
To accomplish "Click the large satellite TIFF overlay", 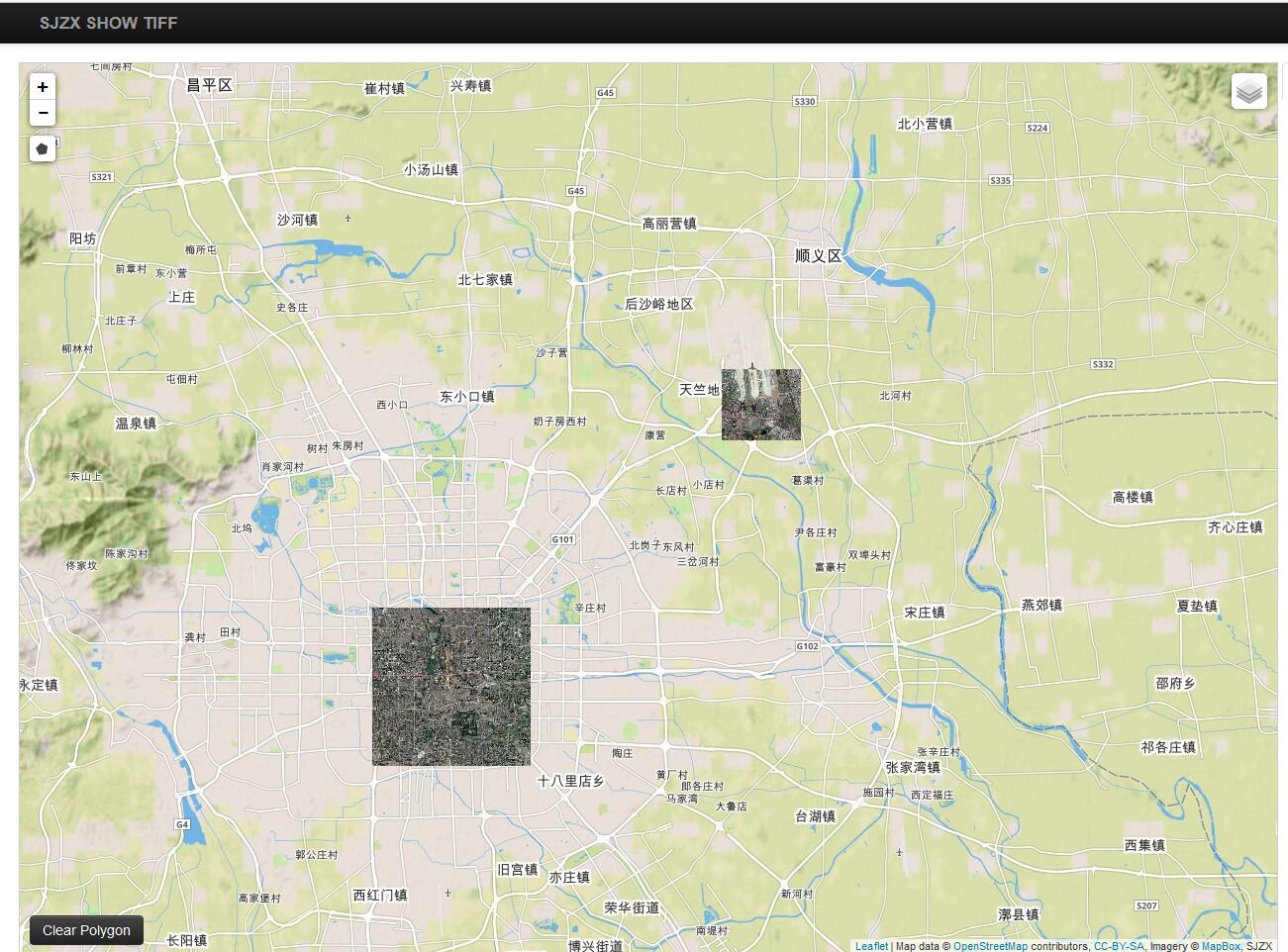I will 451,686.
